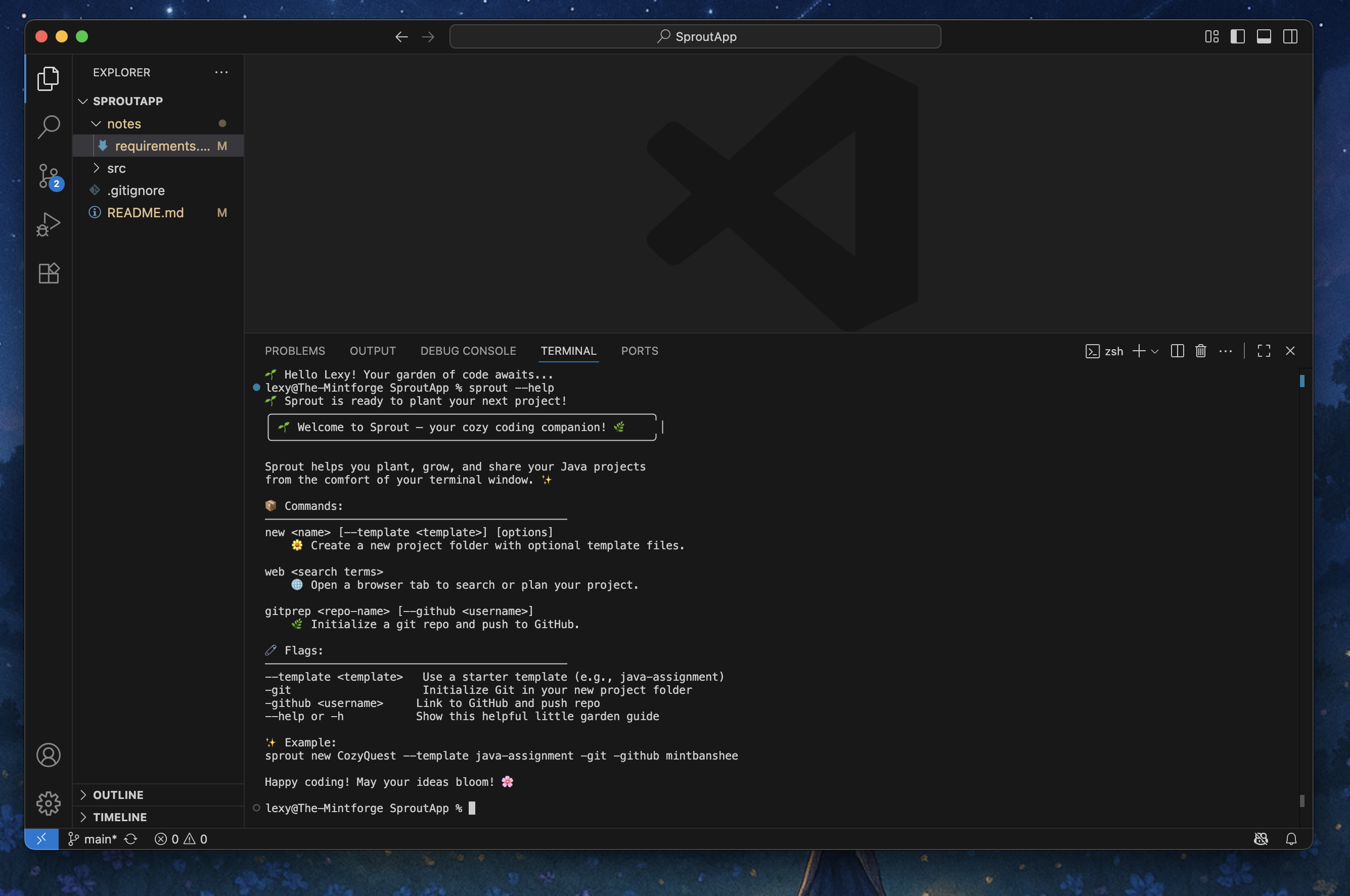Switch to the PROBLEMS tab

(295, 350)
